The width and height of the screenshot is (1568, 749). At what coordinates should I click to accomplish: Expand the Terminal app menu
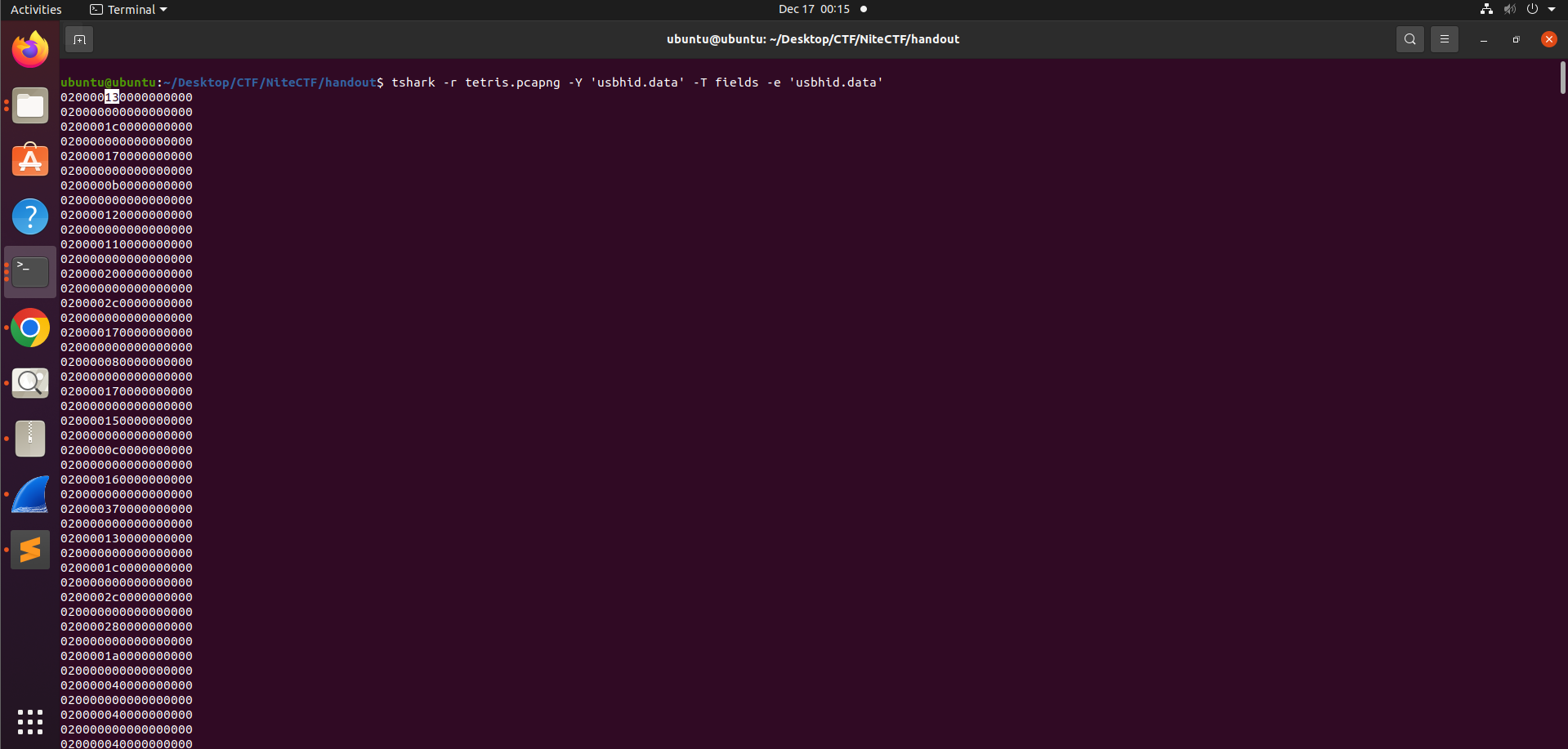[x=129, y=10]
